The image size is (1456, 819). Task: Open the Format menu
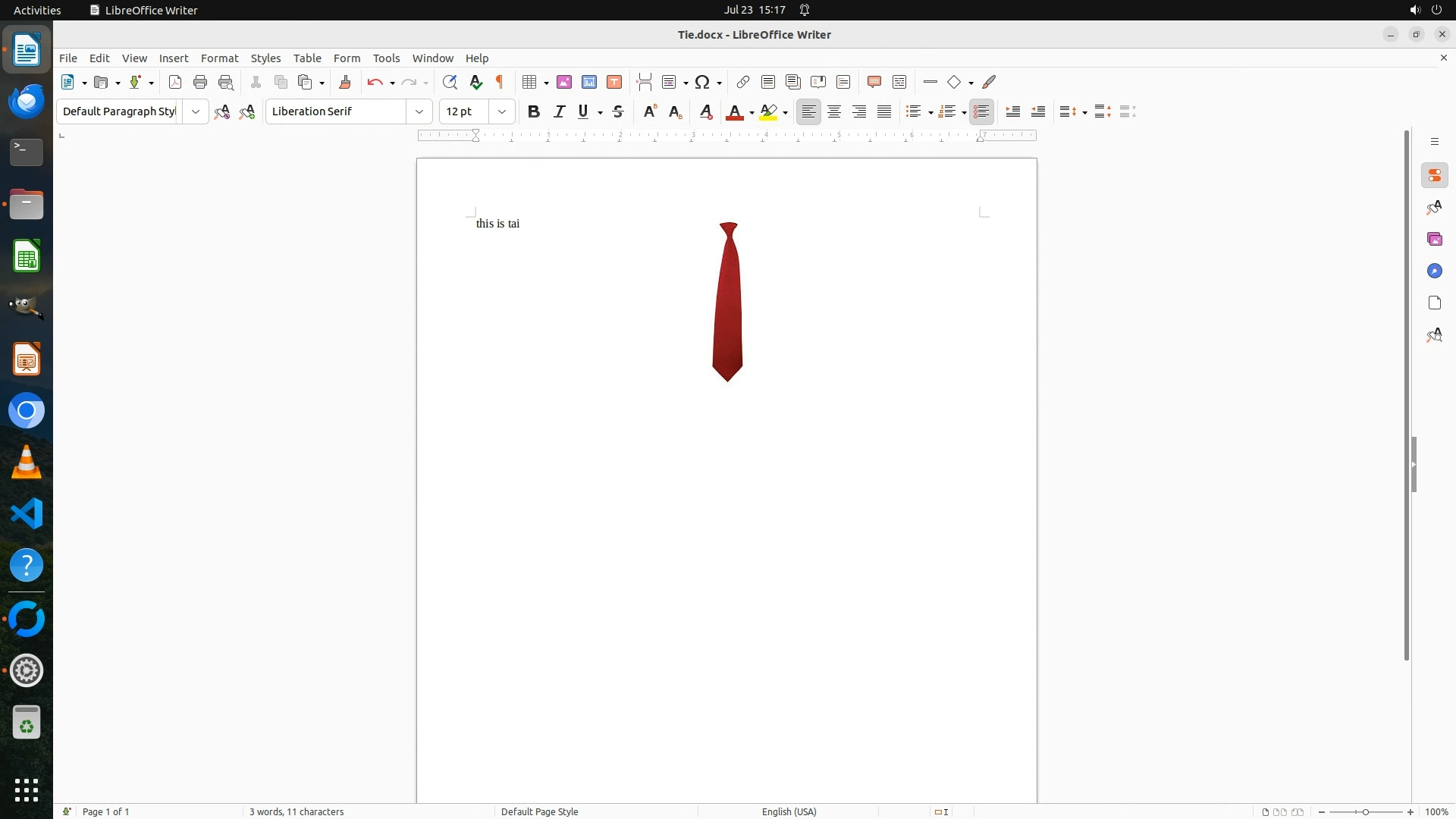click(x=219, y=58)
